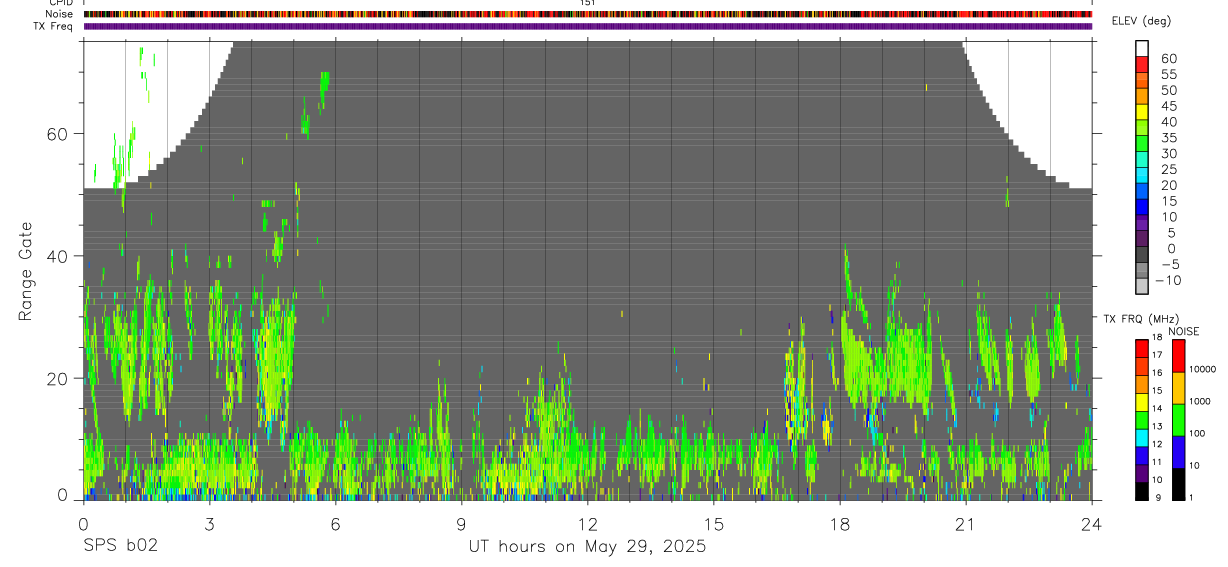Screen dimensions: 1228x567
Task: Select the 60 degree elevation label
Action: (x=1168, y=59)
